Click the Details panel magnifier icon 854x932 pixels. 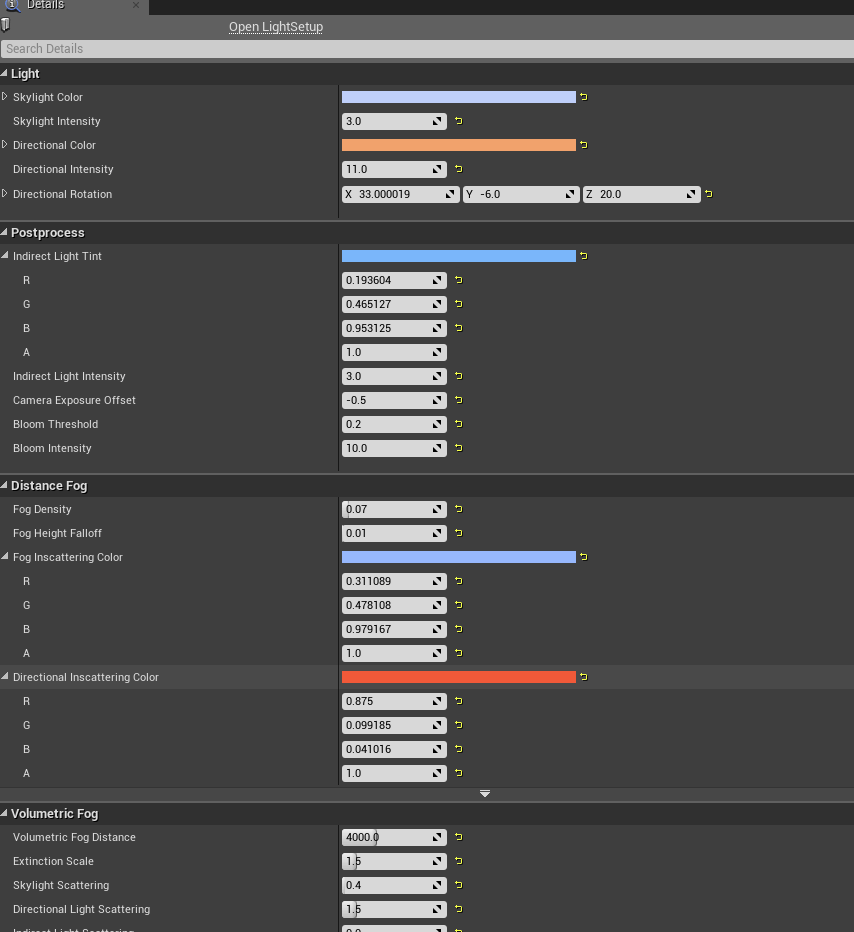pos(12,5)
